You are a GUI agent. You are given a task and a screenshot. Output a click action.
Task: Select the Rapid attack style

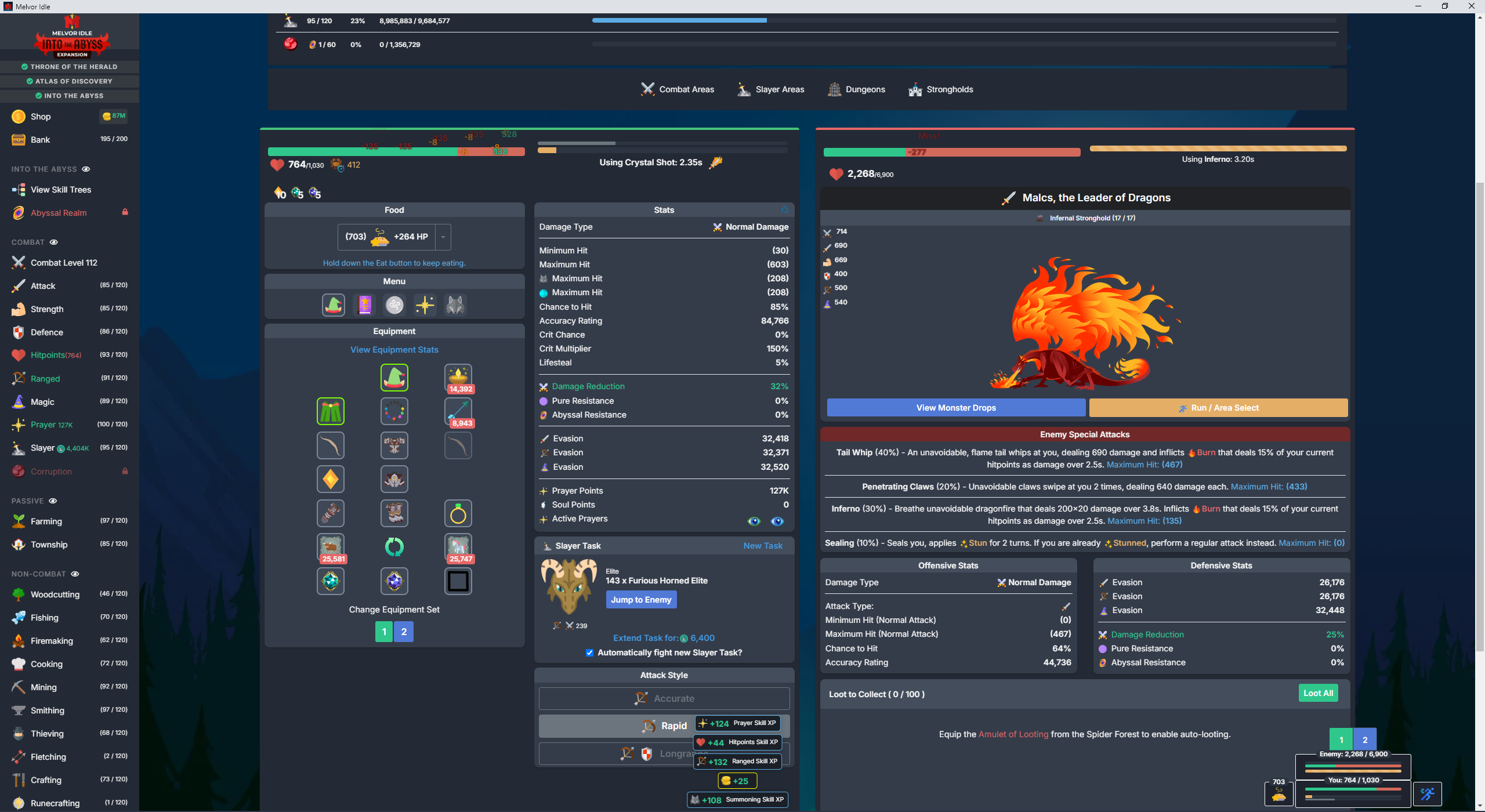pos(664,726)
